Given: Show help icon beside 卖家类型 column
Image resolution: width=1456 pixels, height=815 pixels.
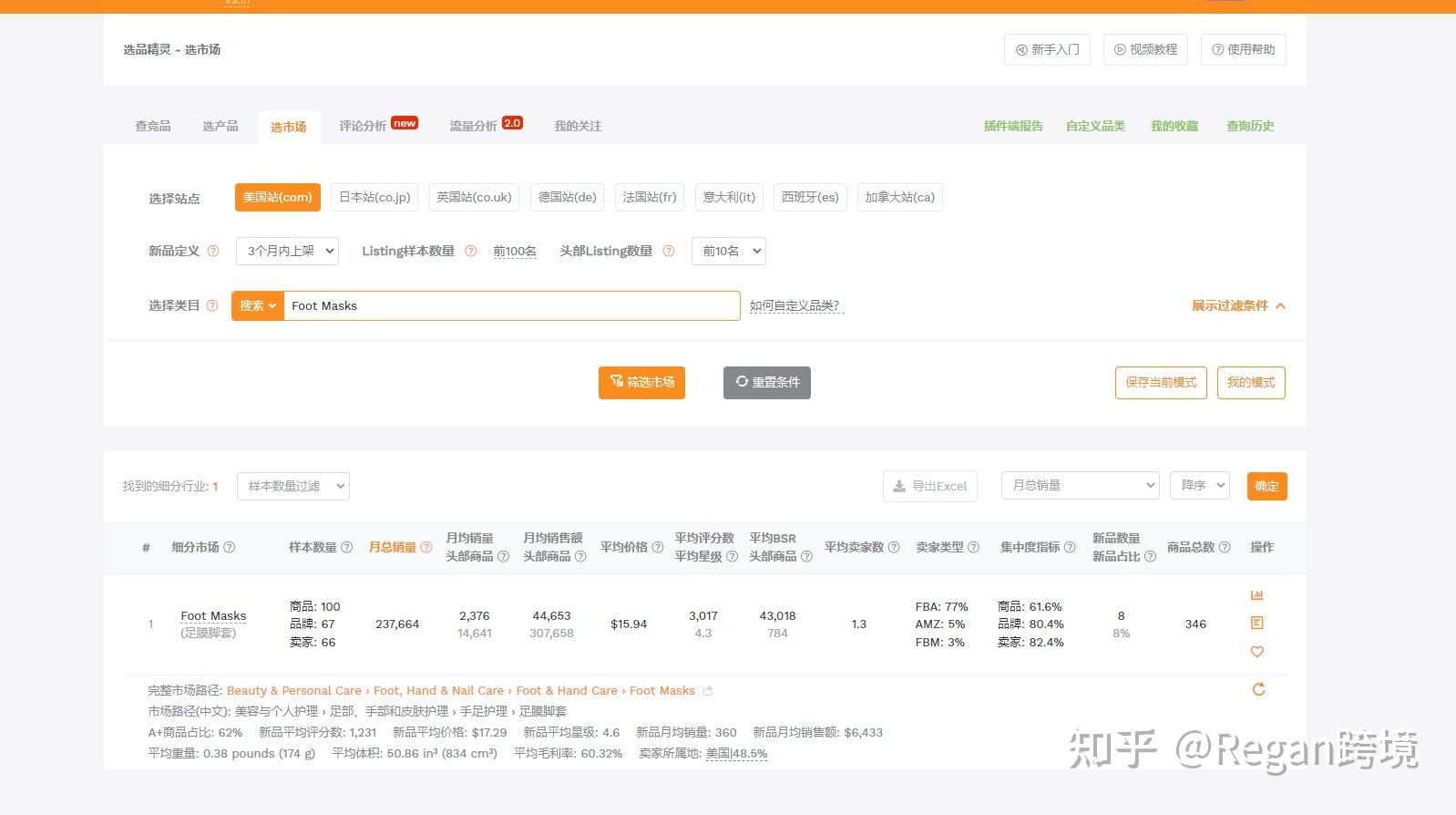Looking at the screenshot, I should 974,547.
